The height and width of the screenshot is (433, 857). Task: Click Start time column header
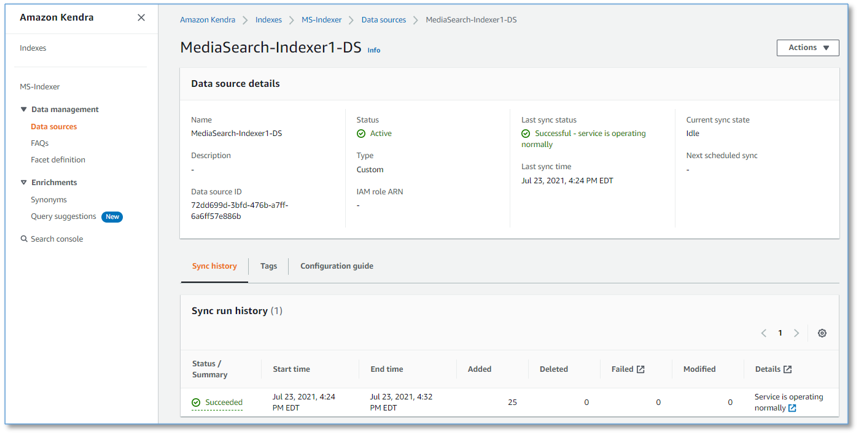click(x=291, y=369)
